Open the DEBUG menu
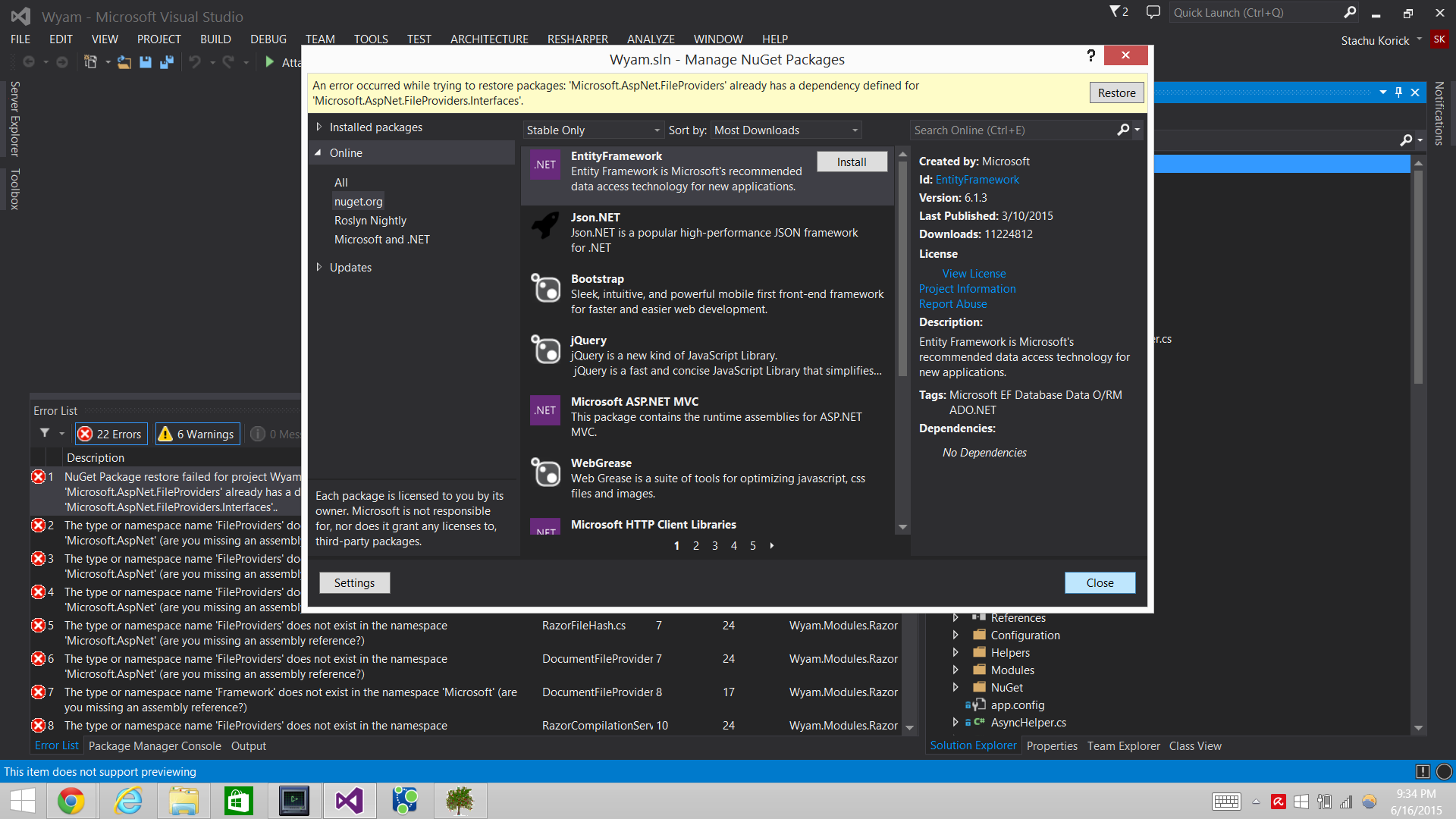Viewport: 1456px width, 819px height. (x=268, y=39)
